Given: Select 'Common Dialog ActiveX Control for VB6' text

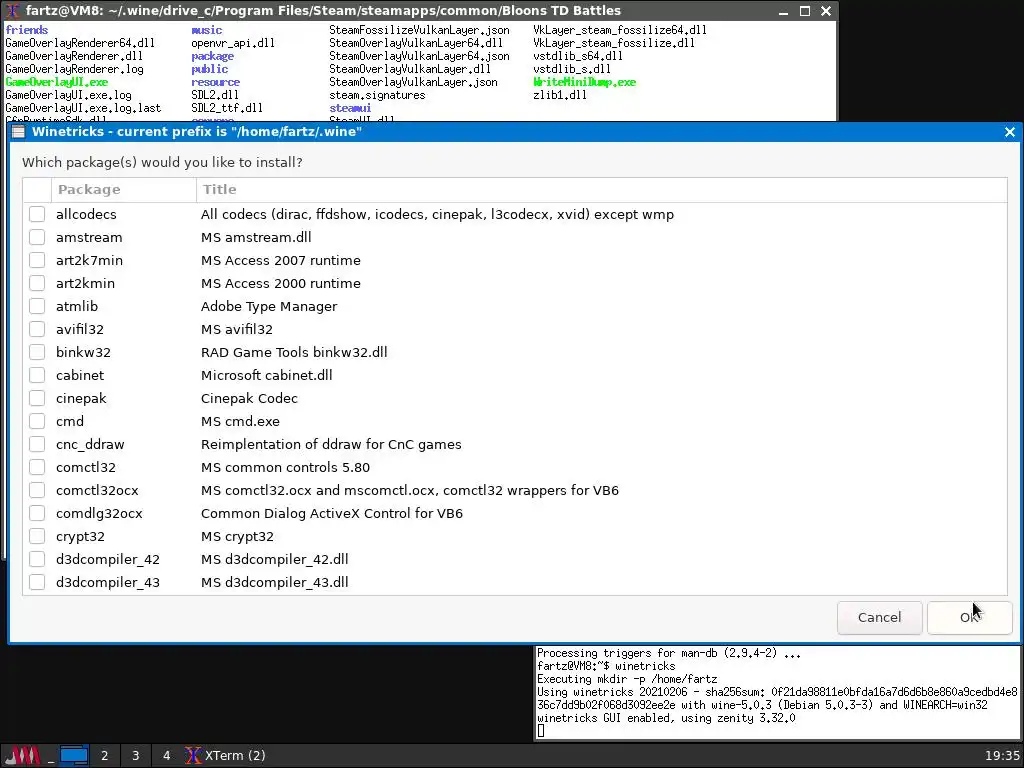Looking at the screenshot, I should pyautogui.click(x=332, y=513).
